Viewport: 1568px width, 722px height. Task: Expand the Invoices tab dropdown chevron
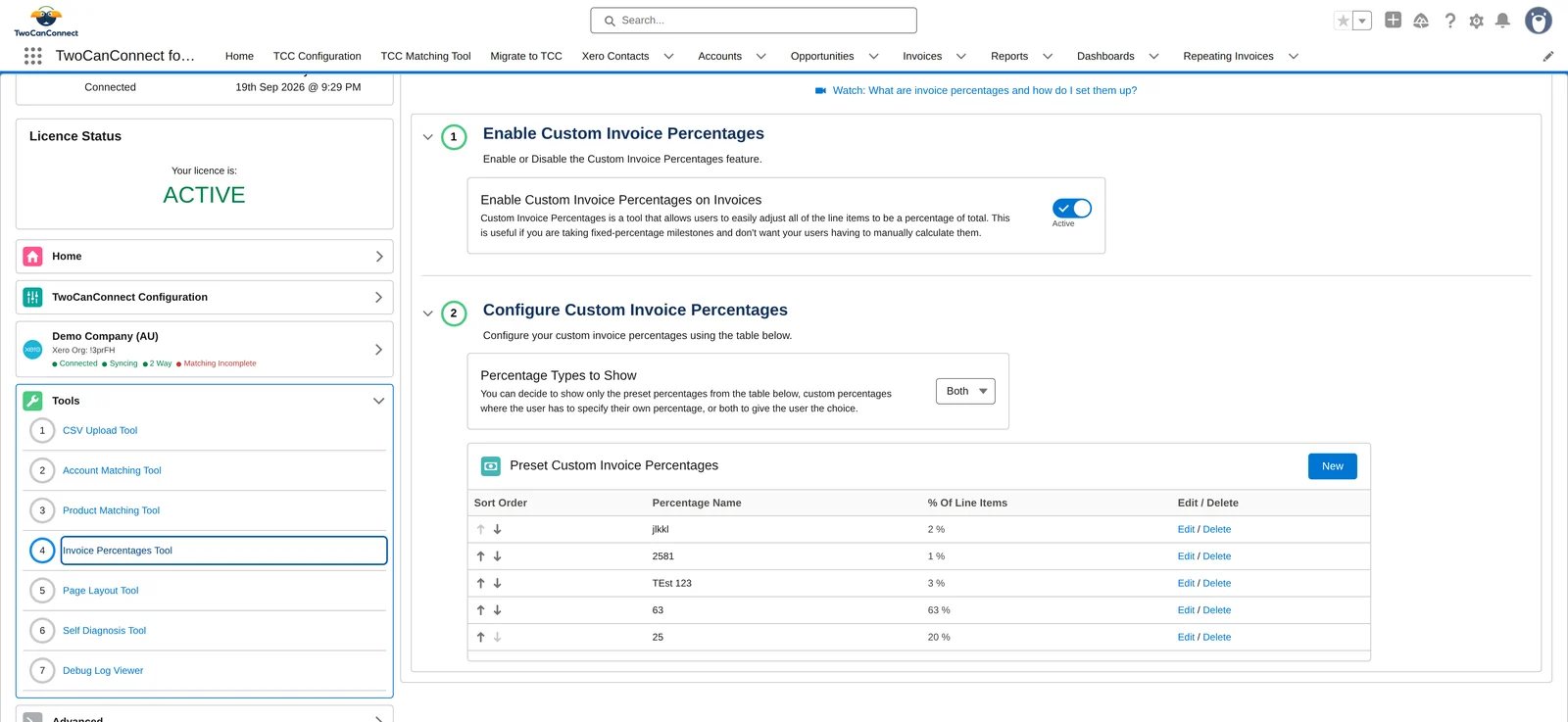[961, 56]
